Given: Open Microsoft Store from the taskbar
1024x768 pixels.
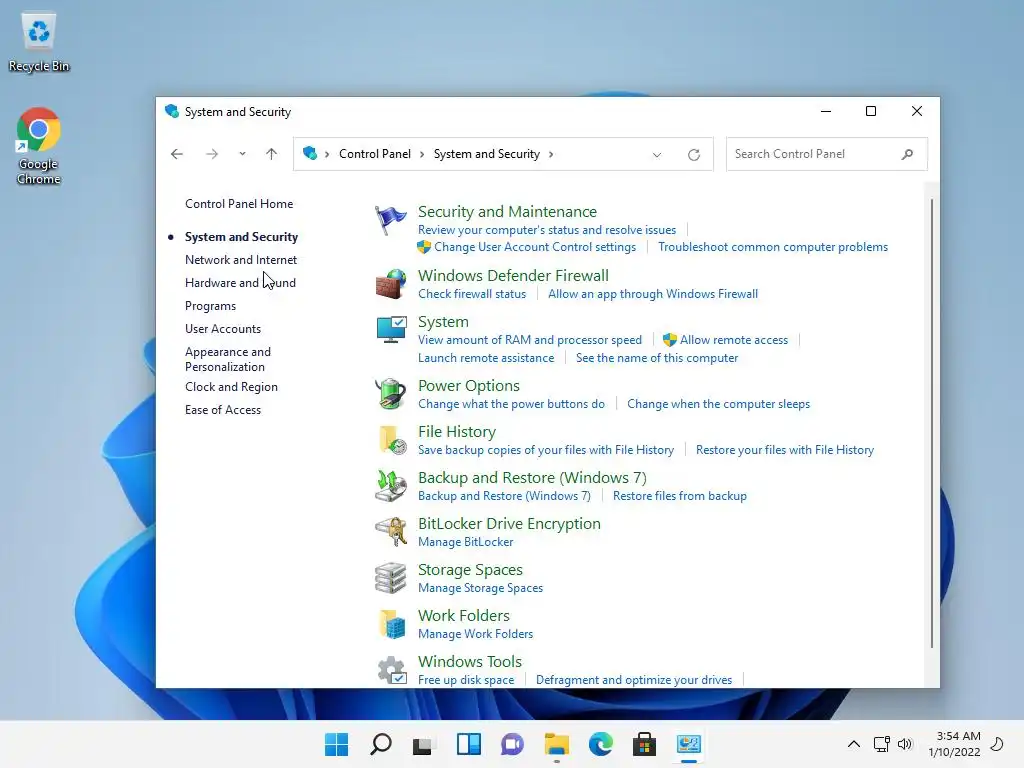Looking at the screenshot, I should pos(644,744).
